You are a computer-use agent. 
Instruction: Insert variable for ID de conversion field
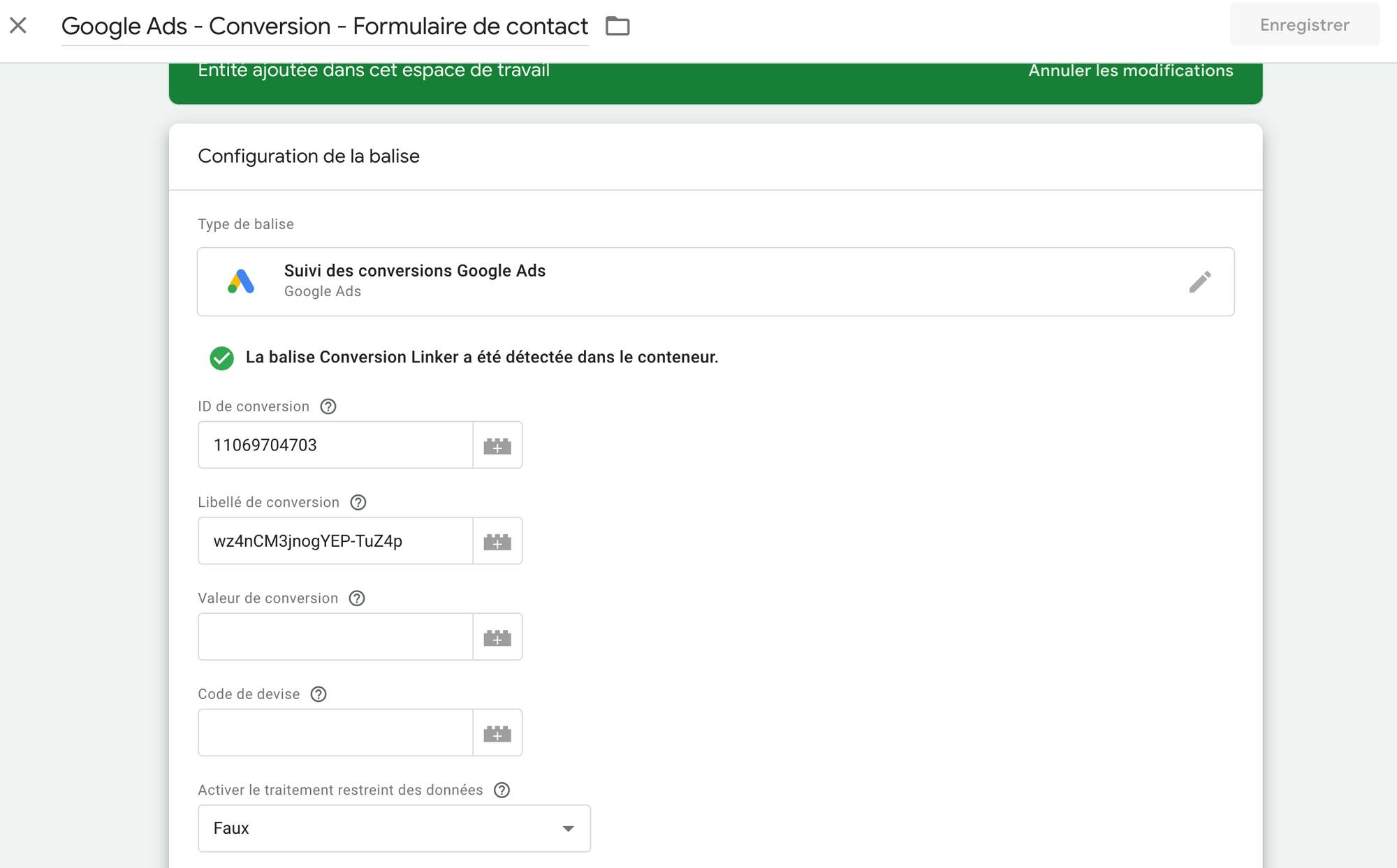click(497, 446)
